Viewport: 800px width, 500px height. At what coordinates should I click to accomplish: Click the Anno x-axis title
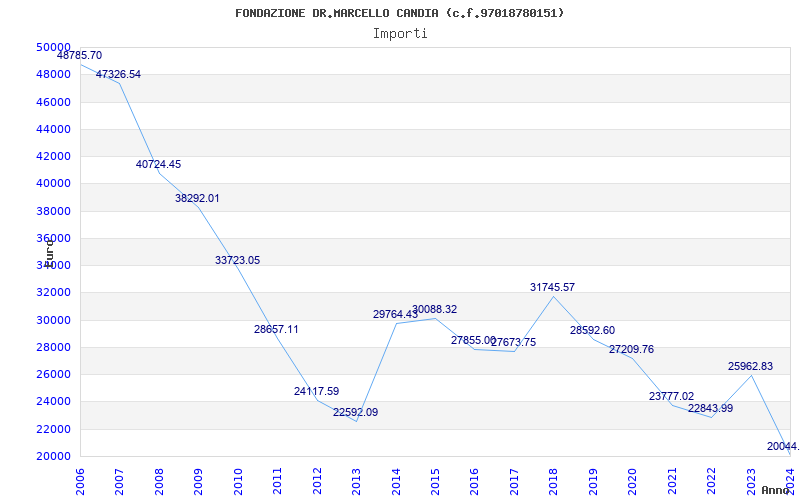[776, 490]
